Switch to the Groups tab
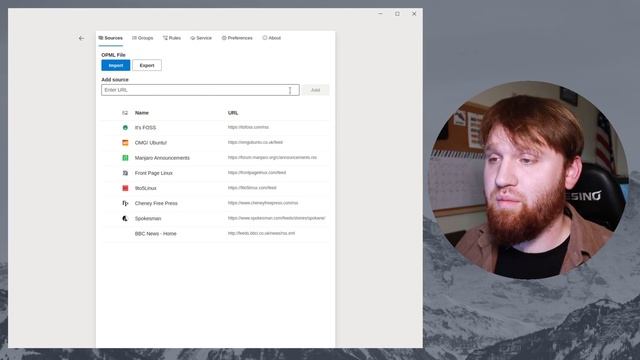The image size is (640, 360). (143, 38)
